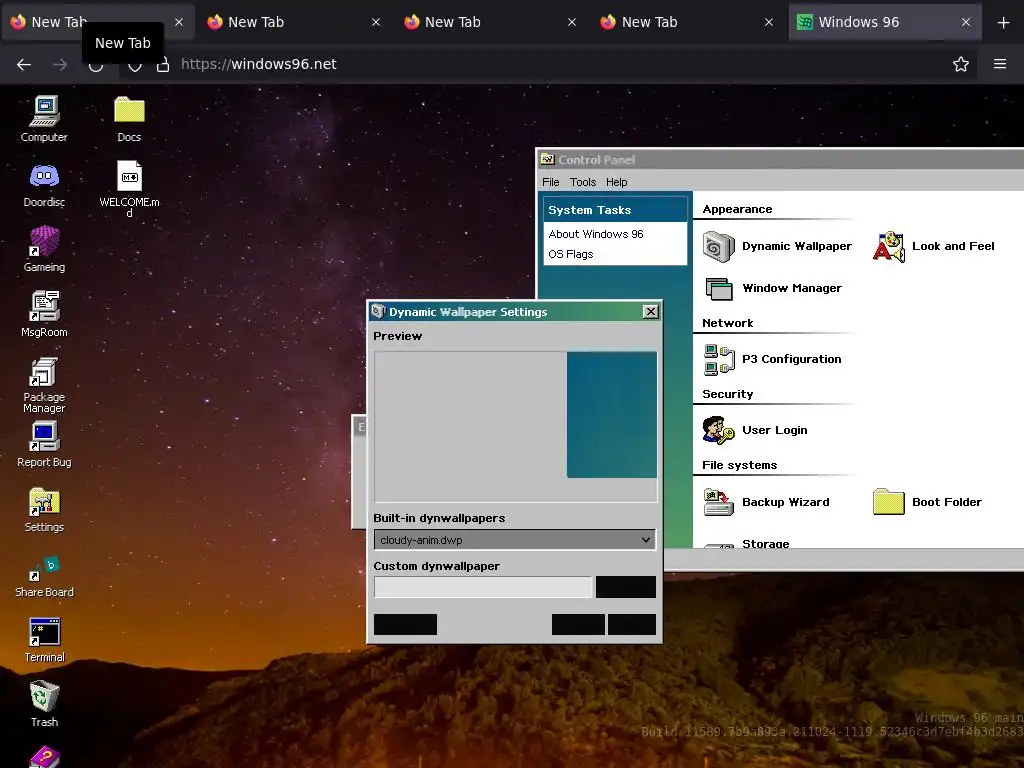Open a new browser tab with plus
The width and height of the screenshot is (1024, 768).
(1004, 22)
